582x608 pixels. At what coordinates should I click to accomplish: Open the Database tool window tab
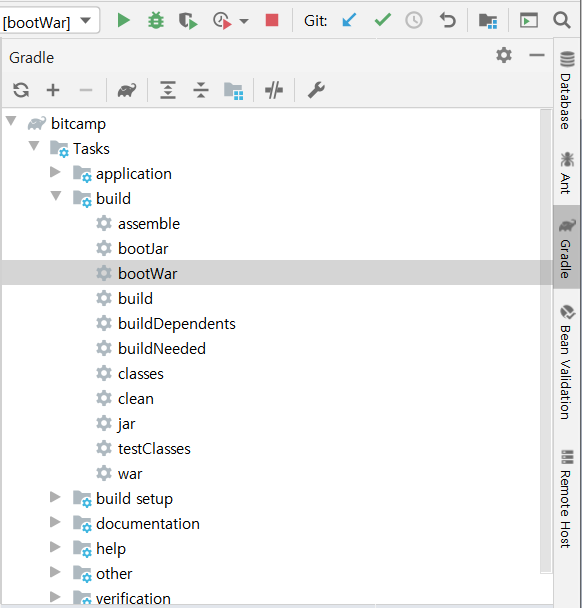(566, 90)
